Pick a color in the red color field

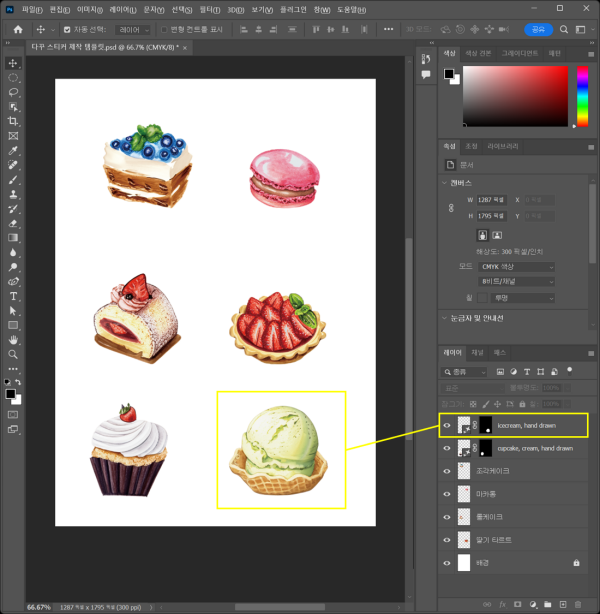click(x=515, y=96)
